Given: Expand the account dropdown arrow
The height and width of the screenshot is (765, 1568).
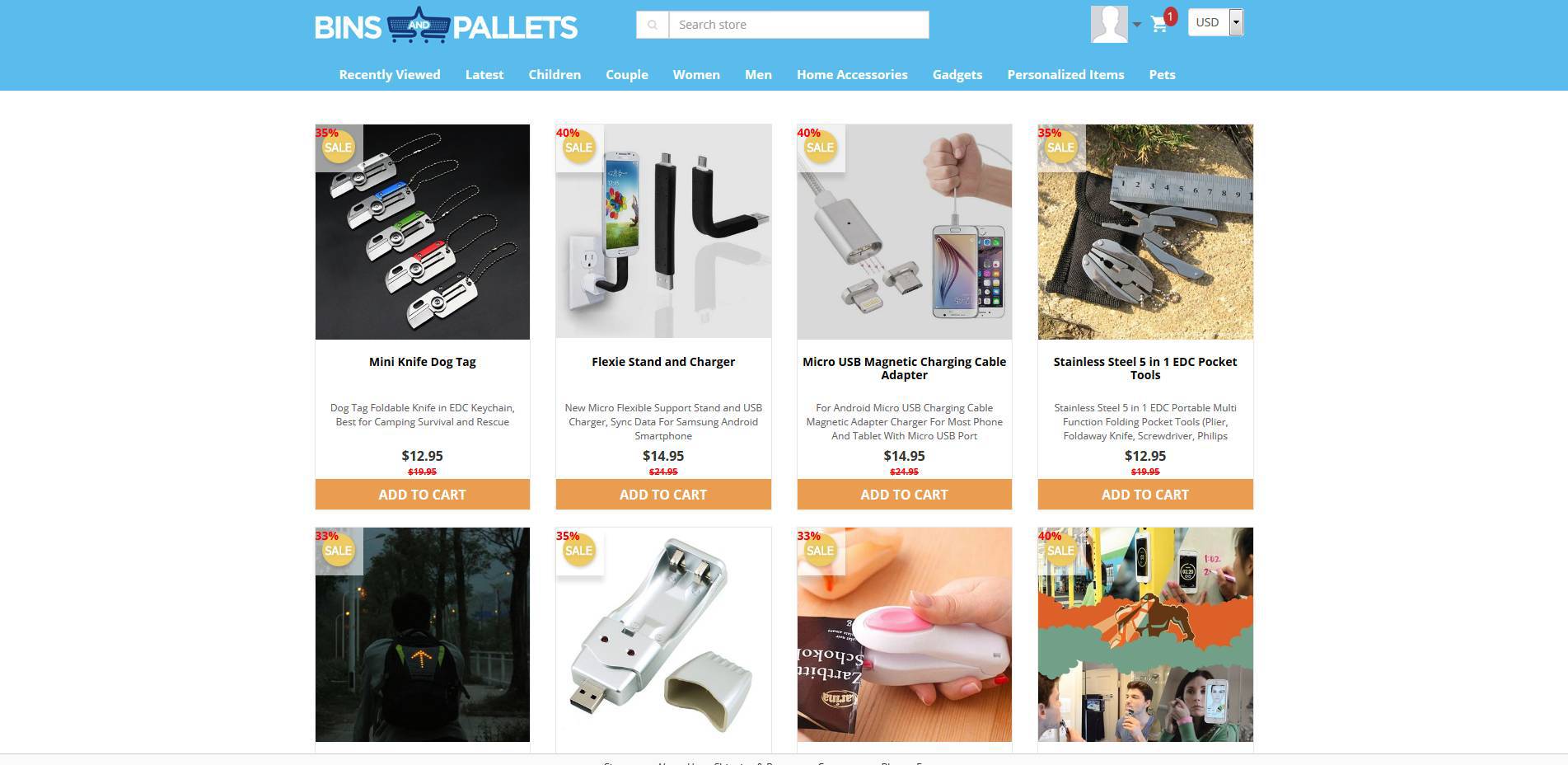Looking at the screenshot, I should click(x=1137, y=25).
